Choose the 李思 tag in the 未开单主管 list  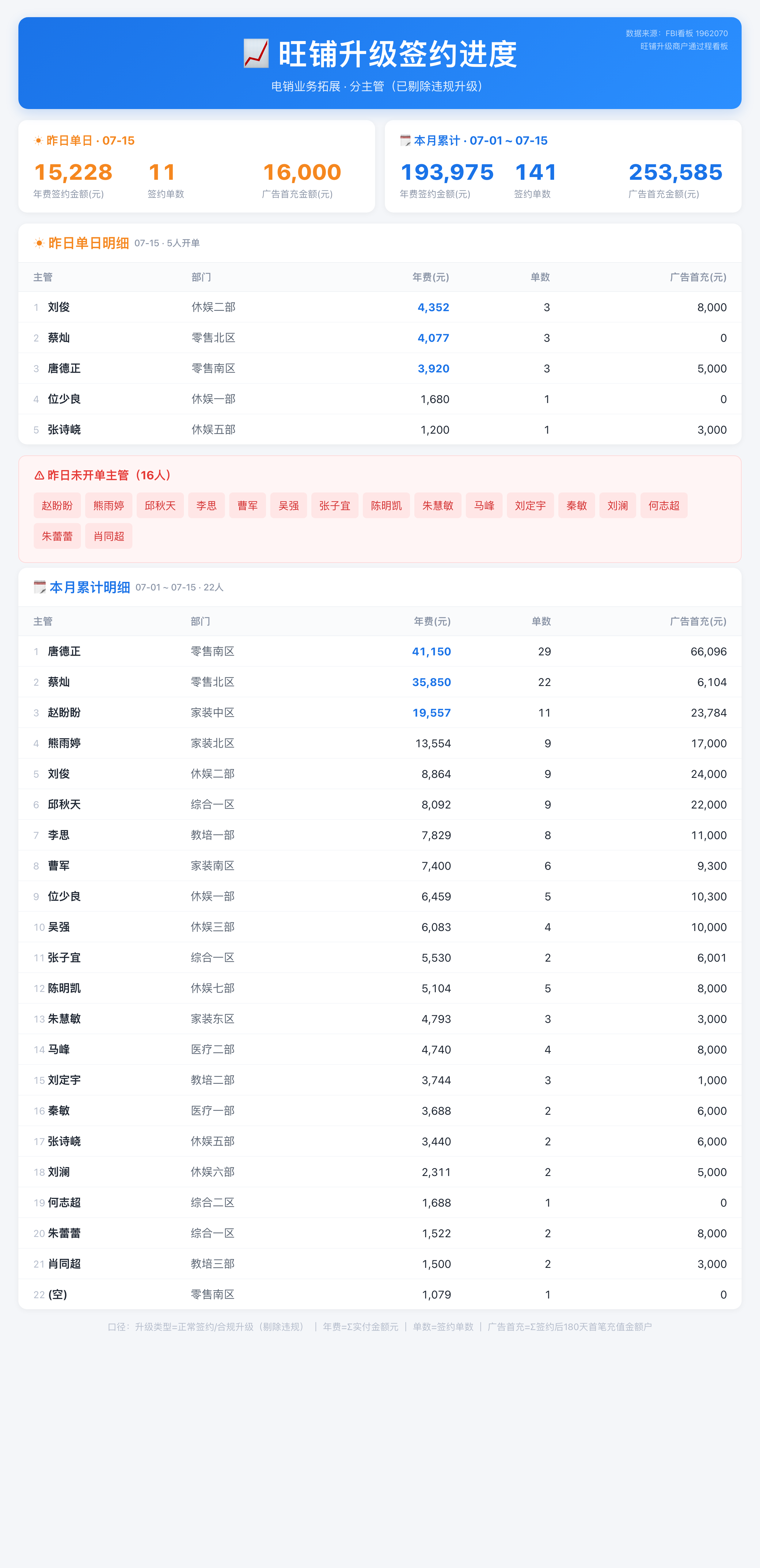207,506
